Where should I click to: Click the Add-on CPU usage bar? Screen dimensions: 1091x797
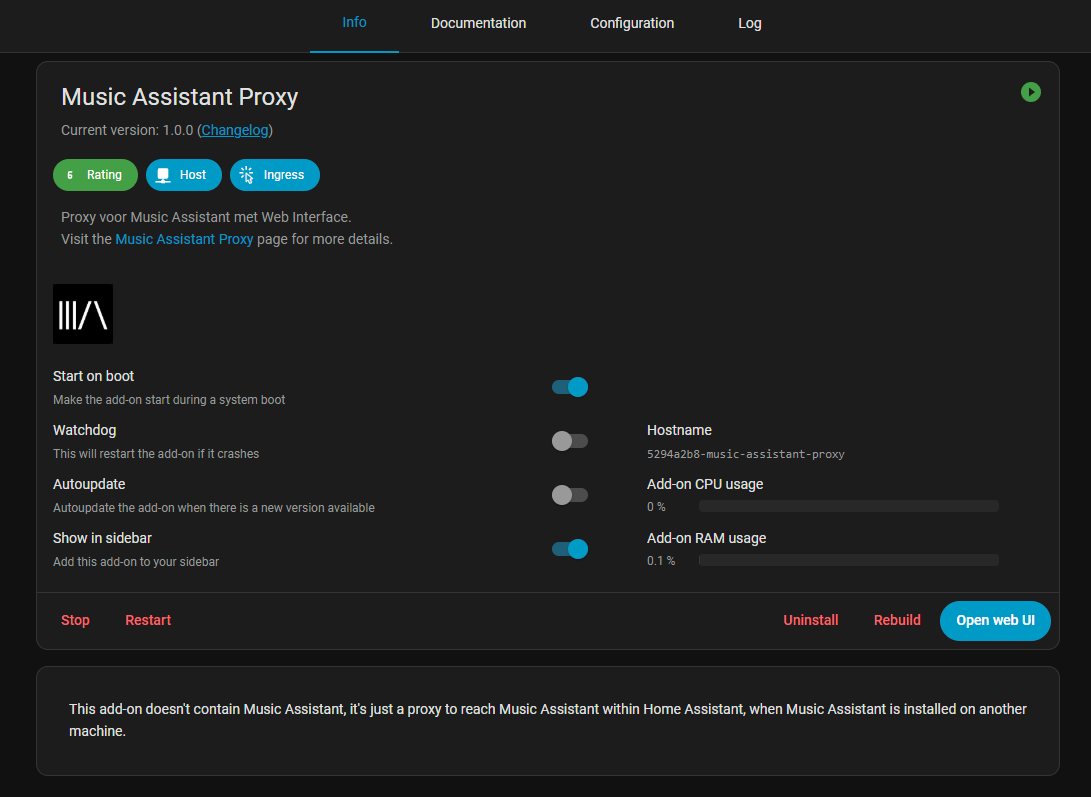pyautogui.click(x=849, y=506)
